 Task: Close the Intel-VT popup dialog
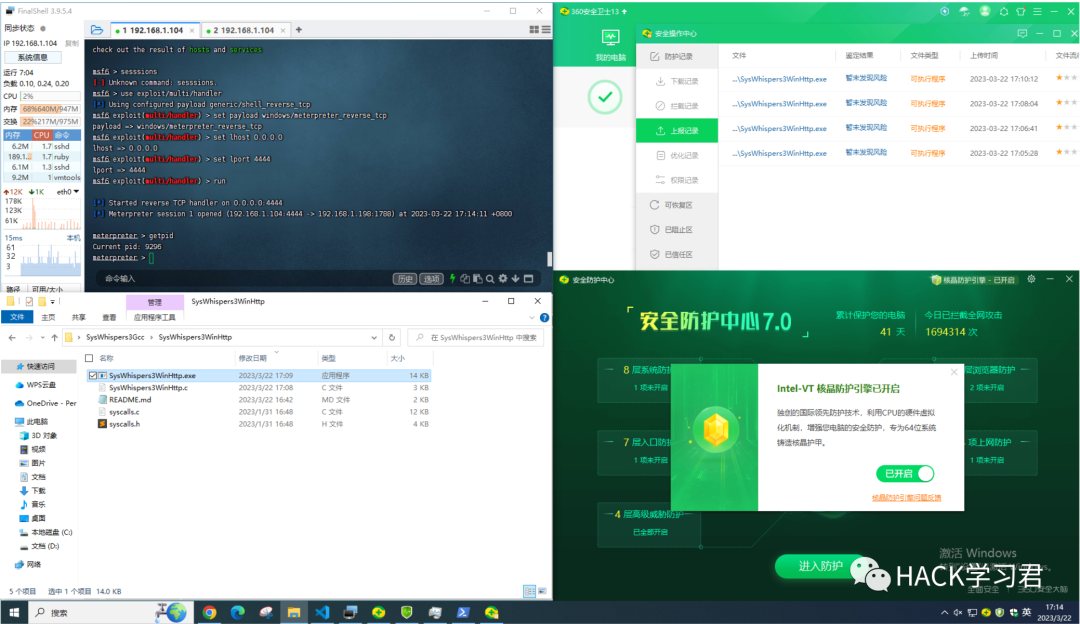(x=953, y=372)
